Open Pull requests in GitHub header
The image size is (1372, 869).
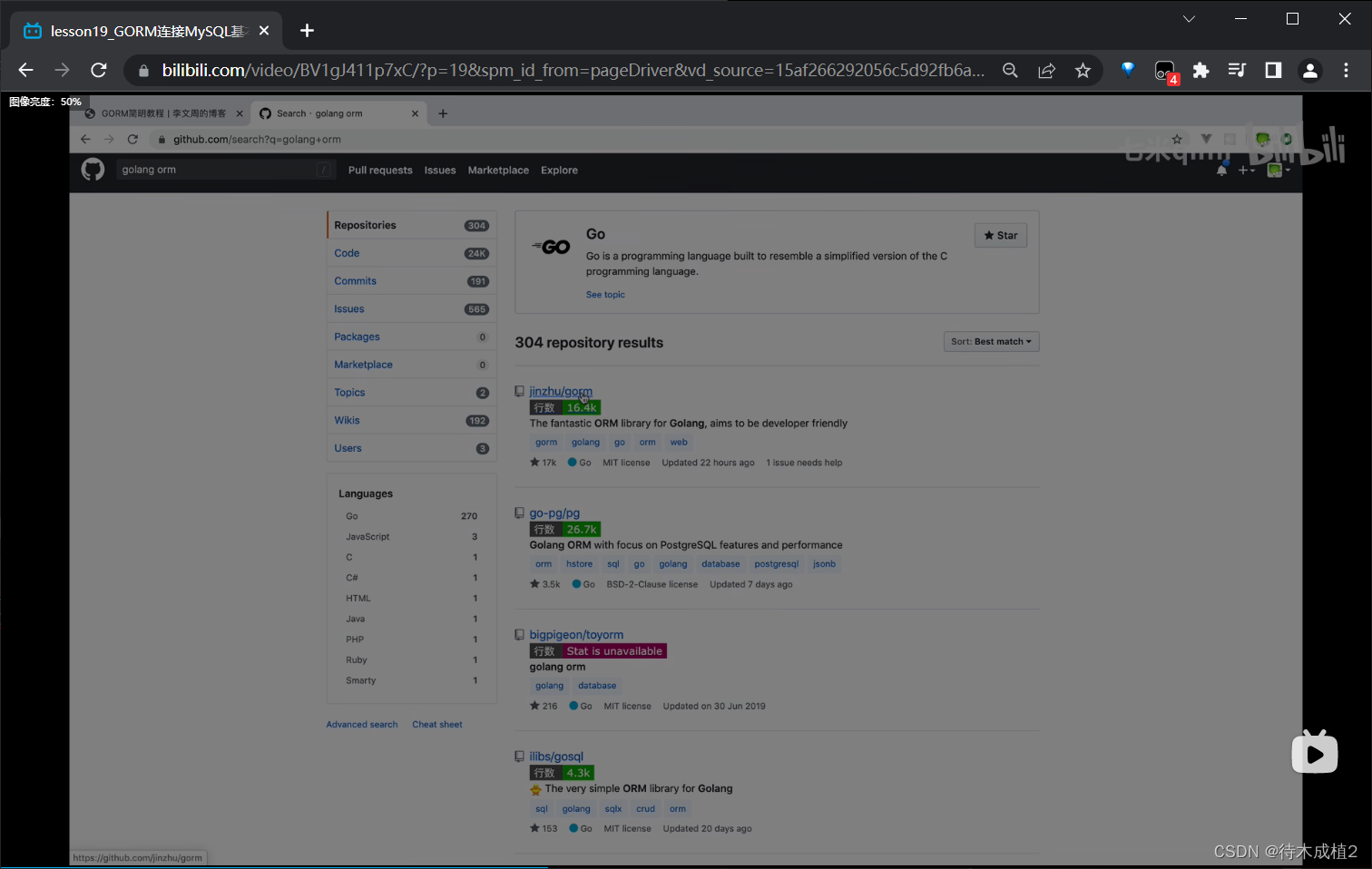click(380, 171)
